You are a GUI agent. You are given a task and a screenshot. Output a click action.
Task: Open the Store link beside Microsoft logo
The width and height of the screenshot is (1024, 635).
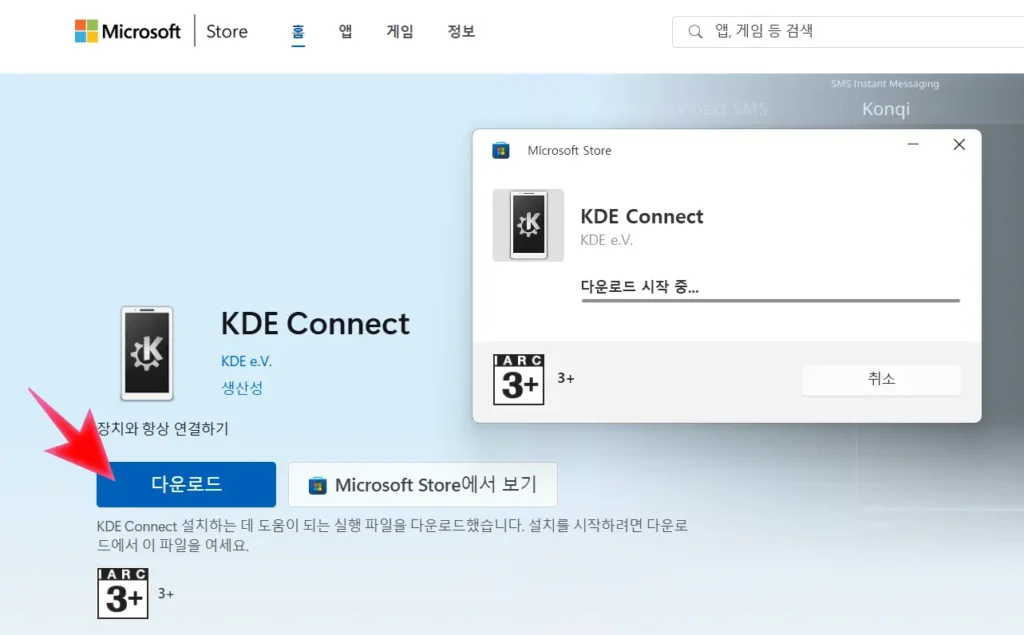click(x=227, y=31)
